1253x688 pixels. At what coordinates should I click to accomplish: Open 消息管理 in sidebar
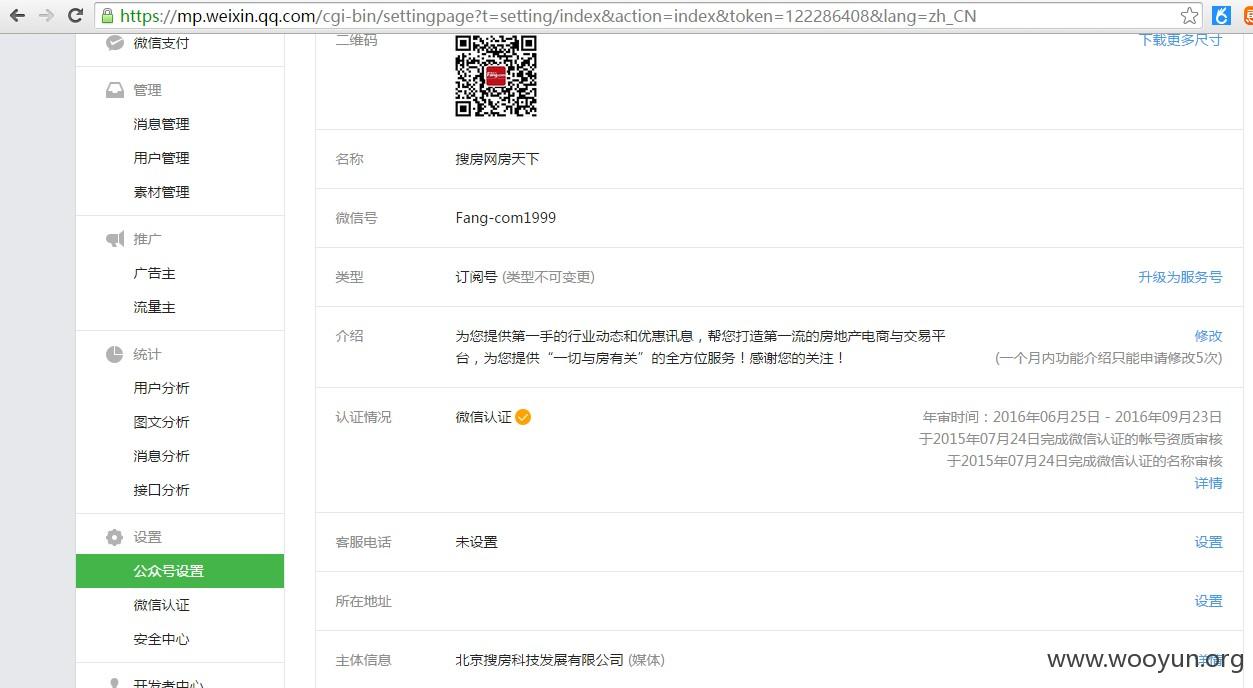coord(161,124)
